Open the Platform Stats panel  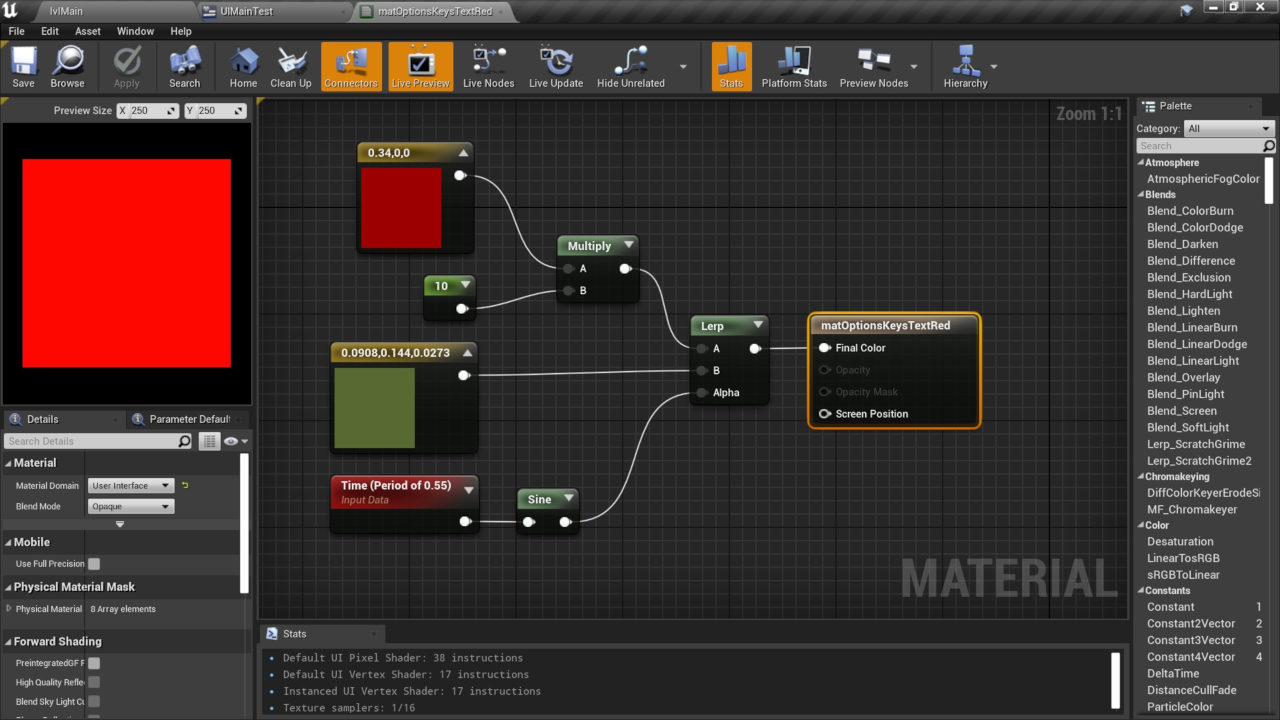[x=794, y=67]
